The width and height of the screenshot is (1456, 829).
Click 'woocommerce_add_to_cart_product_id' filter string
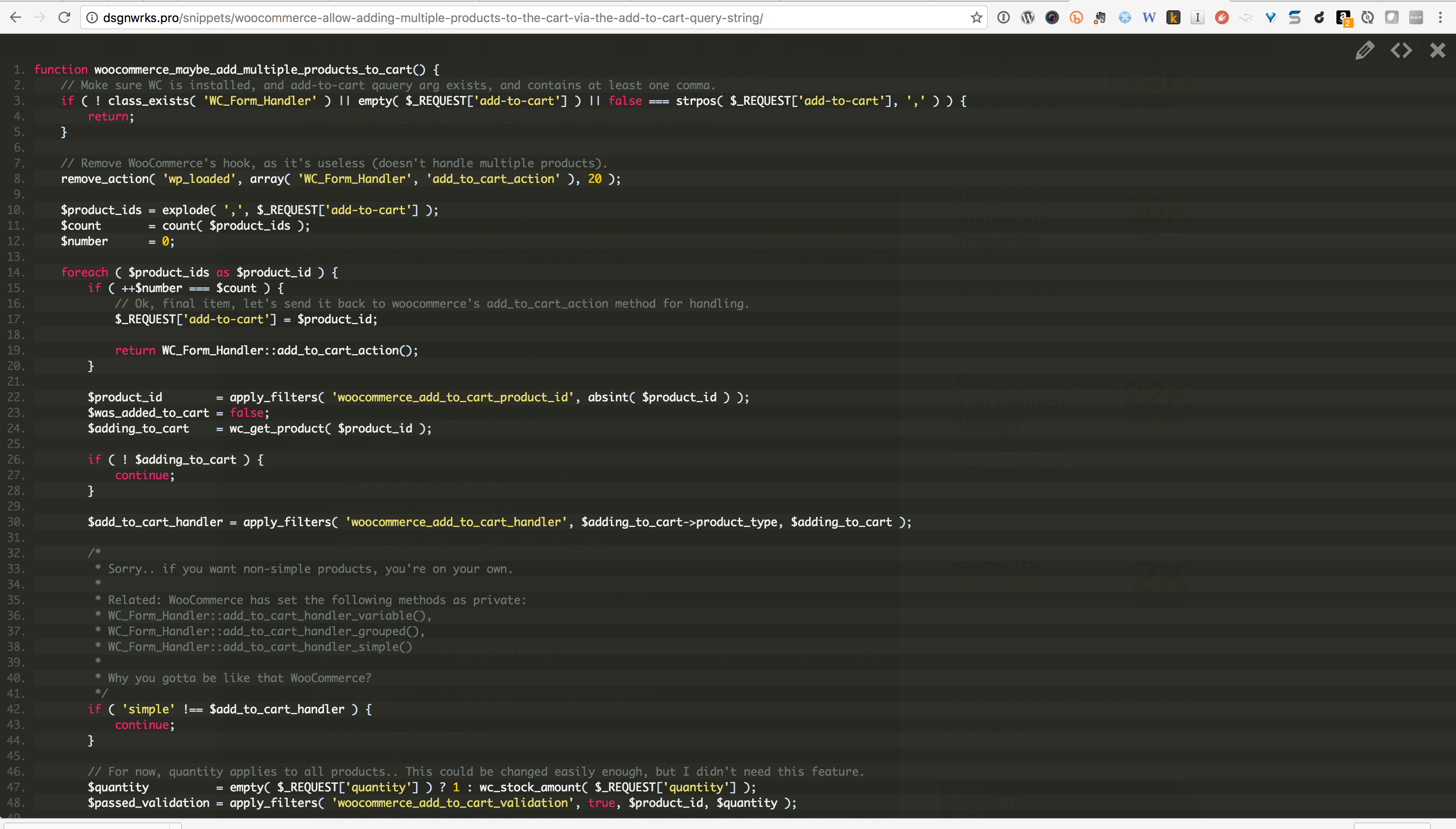point(452,397)
